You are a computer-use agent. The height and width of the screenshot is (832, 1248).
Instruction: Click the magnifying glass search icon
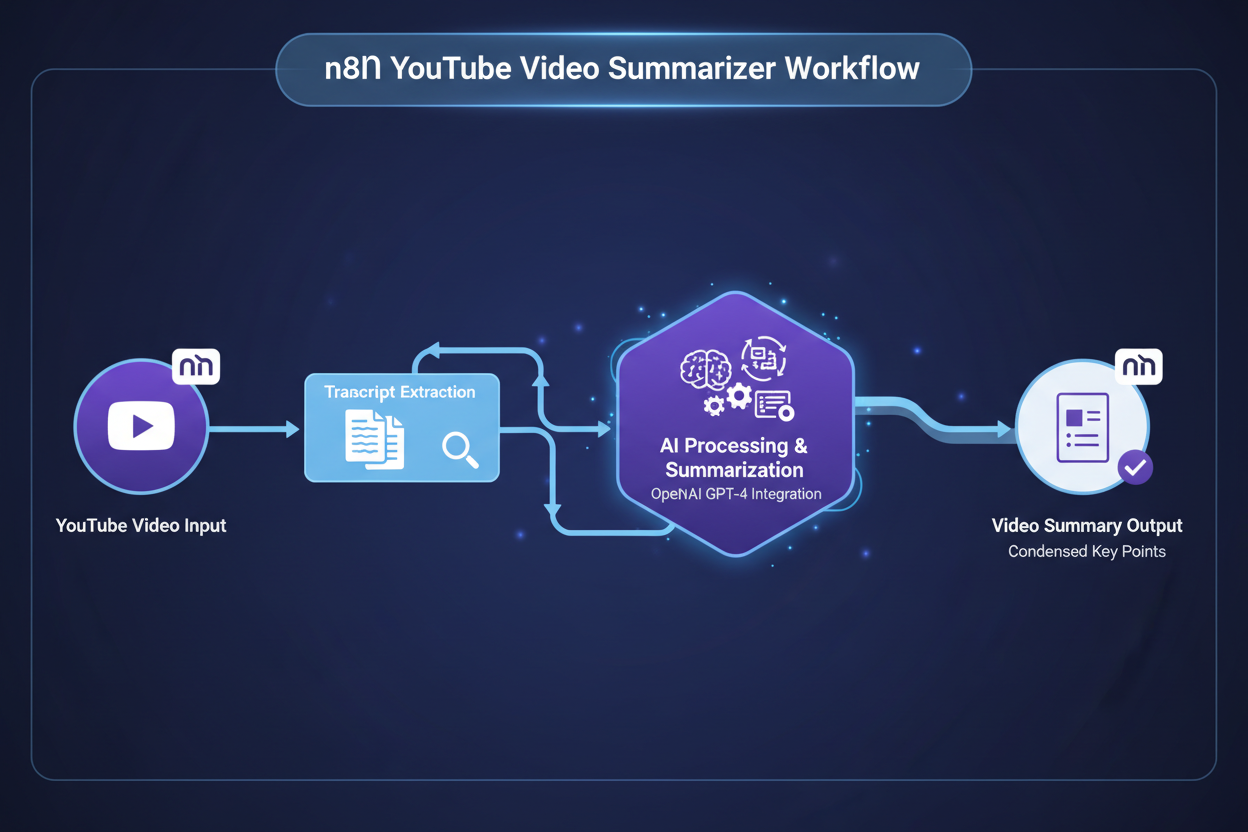[460, 450]
